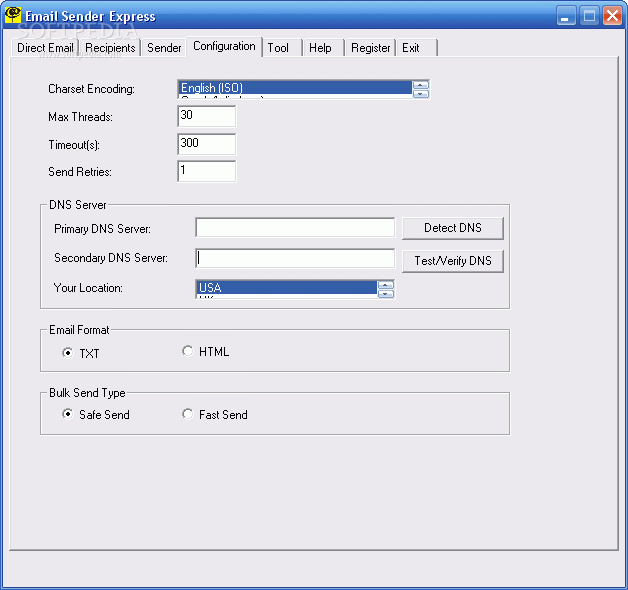This screenshot has height=590, width=628.
Task: Click the Primary DNS Server field
Action: pyautogui.click(x=295, y=228)
